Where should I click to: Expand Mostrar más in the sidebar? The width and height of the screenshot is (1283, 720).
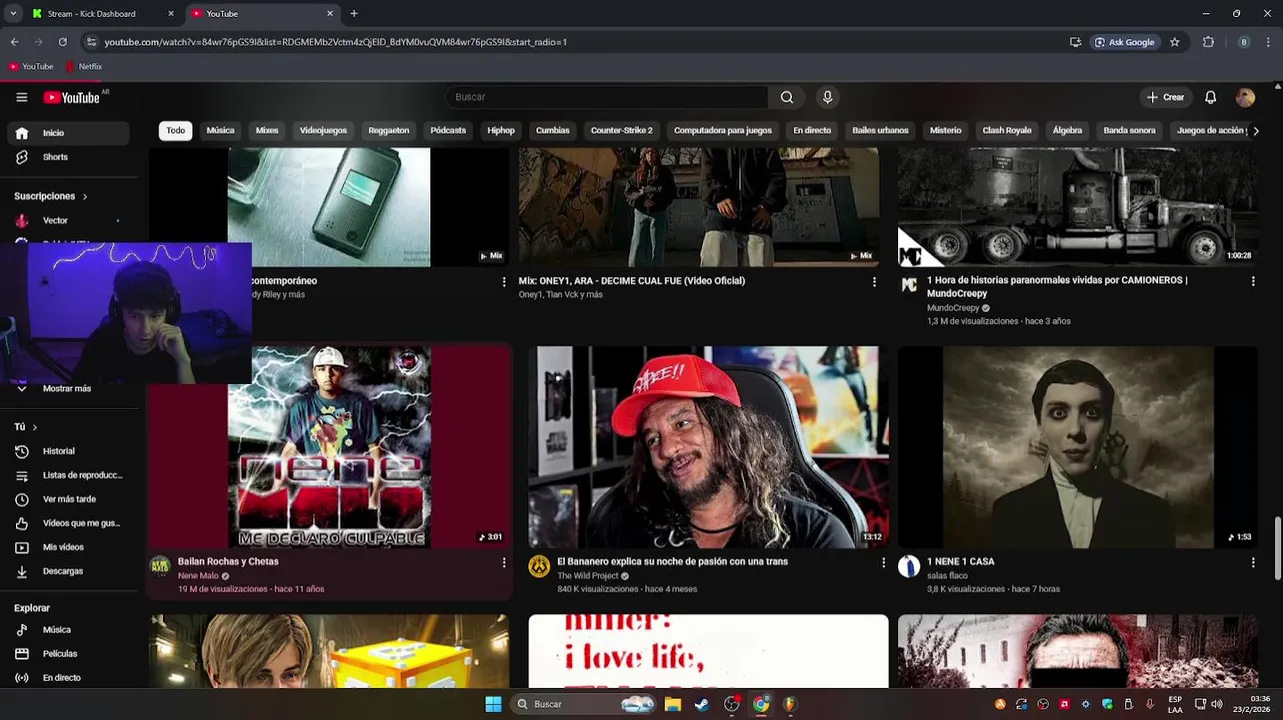(x=68, y=388)
